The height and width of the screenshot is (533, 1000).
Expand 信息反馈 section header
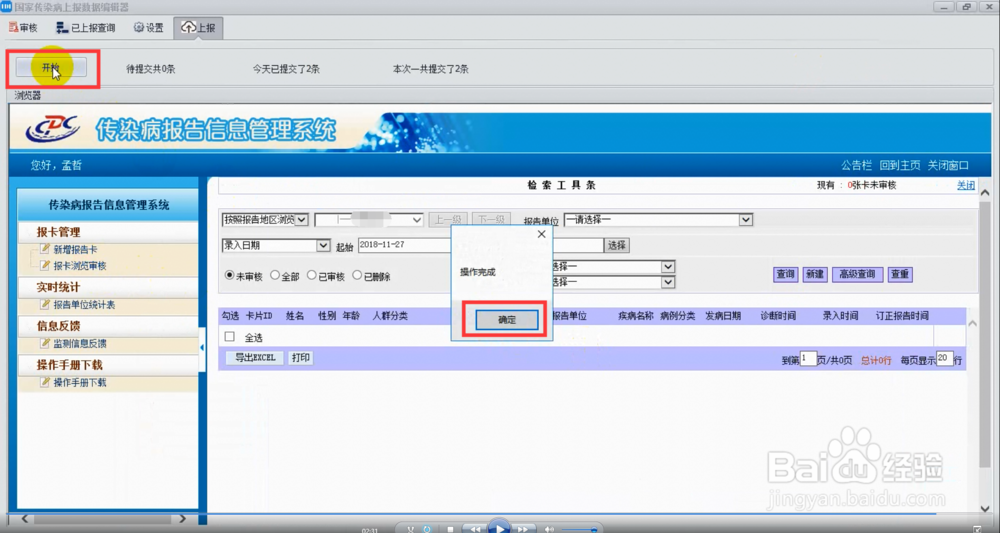108,326
